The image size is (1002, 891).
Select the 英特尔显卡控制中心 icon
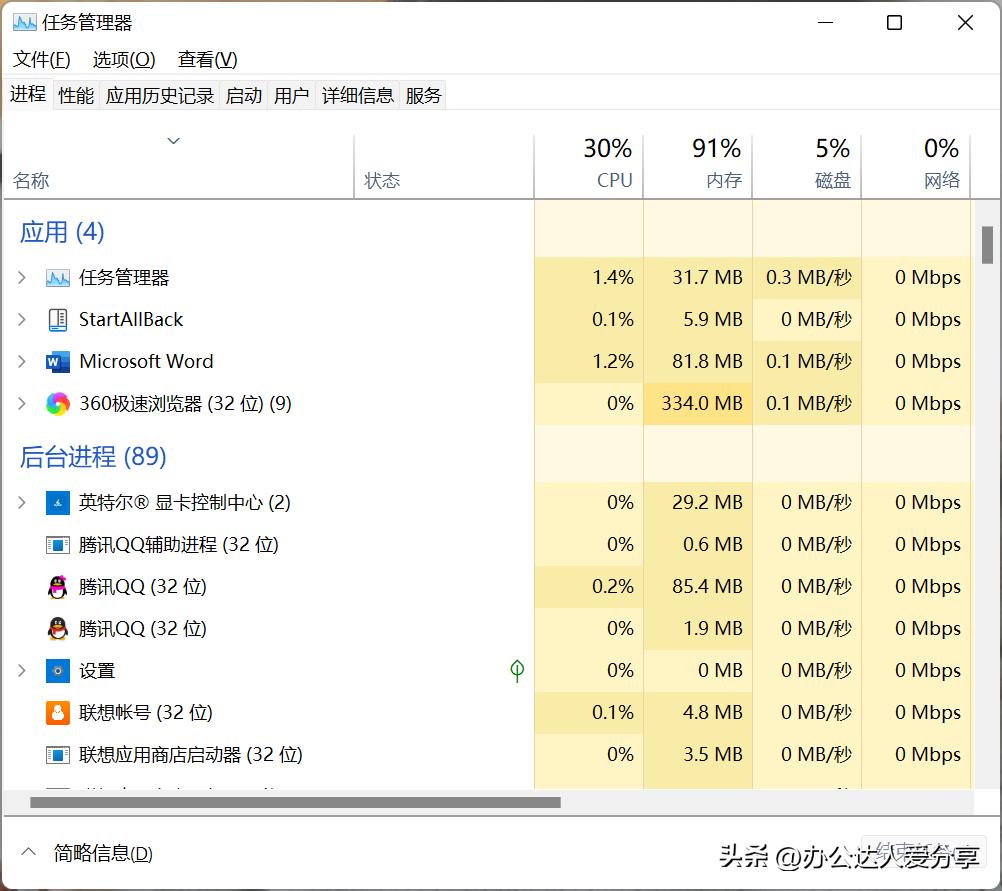click(x=56, y=502)
